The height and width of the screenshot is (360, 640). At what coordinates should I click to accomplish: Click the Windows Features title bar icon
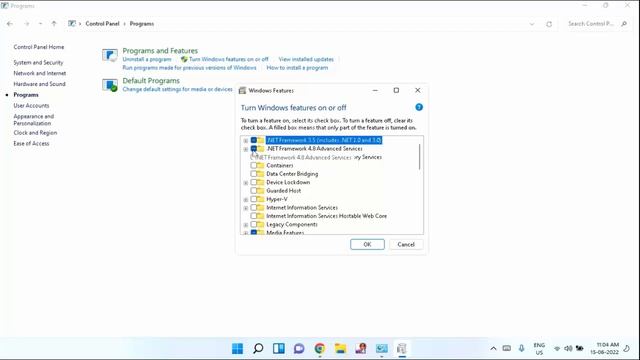(x=242, y=91)
